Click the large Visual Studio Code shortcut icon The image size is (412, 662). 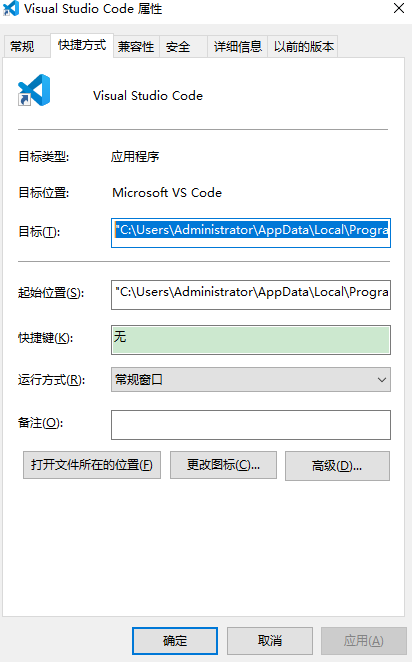coord(34,90)
